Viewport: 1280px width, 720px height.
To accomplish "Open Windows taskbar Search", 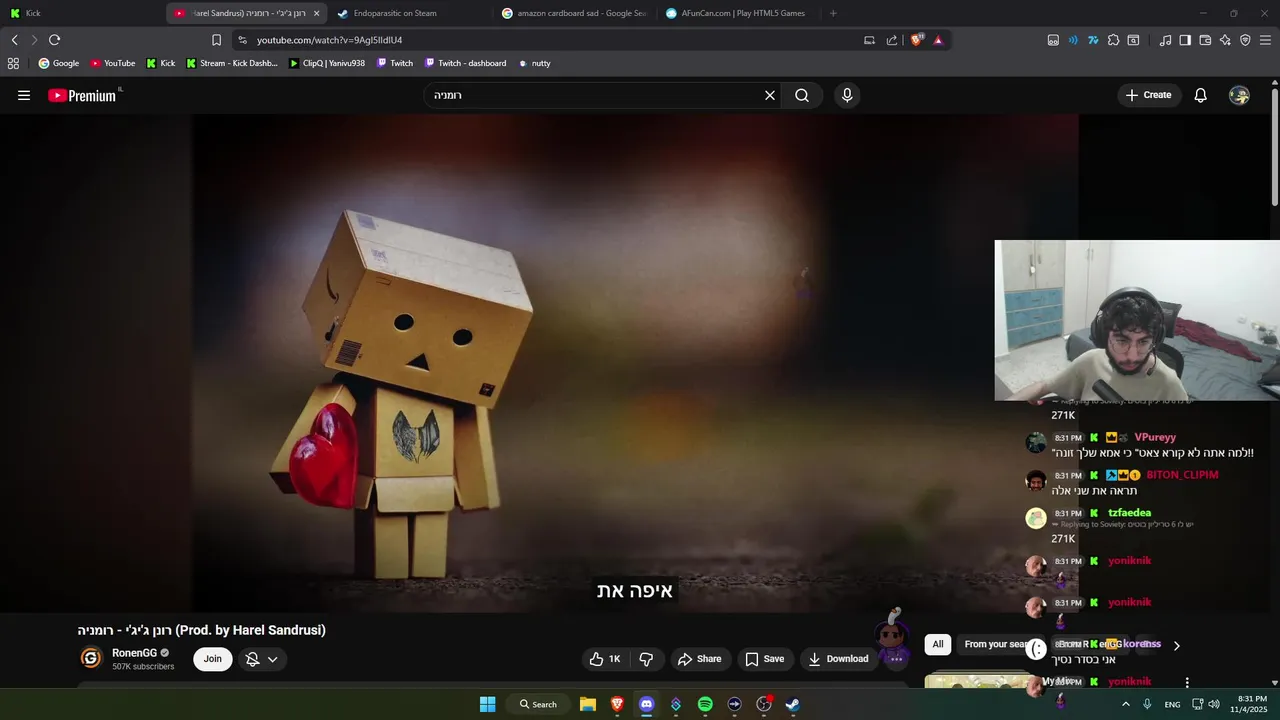I will [x=538, y=704].
